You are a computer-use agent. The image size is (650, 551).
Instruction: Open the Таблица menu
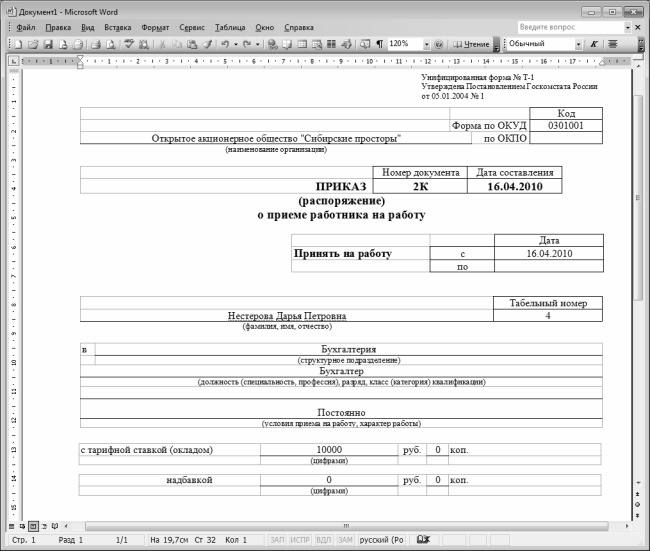click(x=229, y=27)
